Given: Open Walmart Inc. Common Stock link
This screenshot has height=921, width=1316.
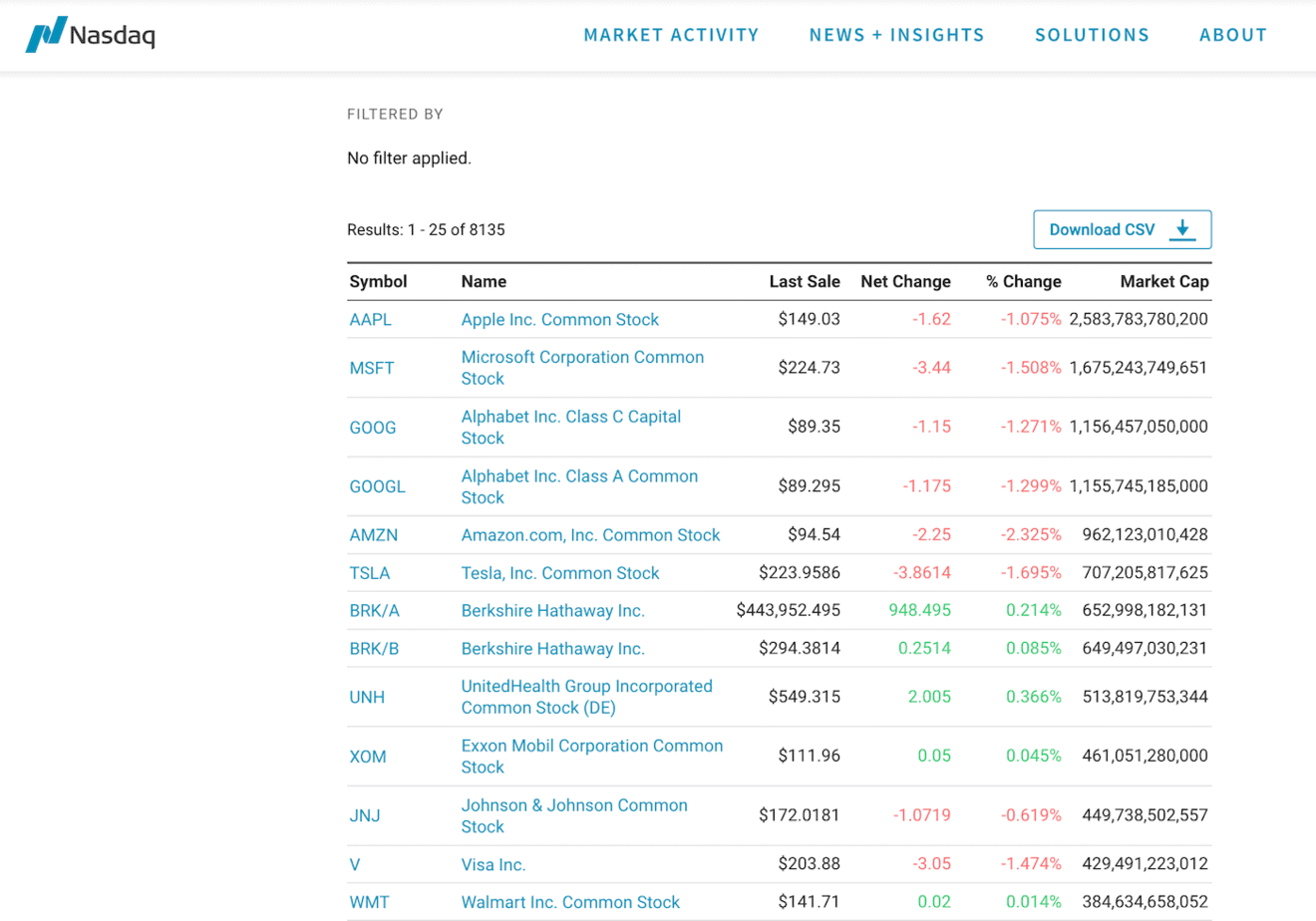Looking at the screenshot, I should click(x=570, y=902).
